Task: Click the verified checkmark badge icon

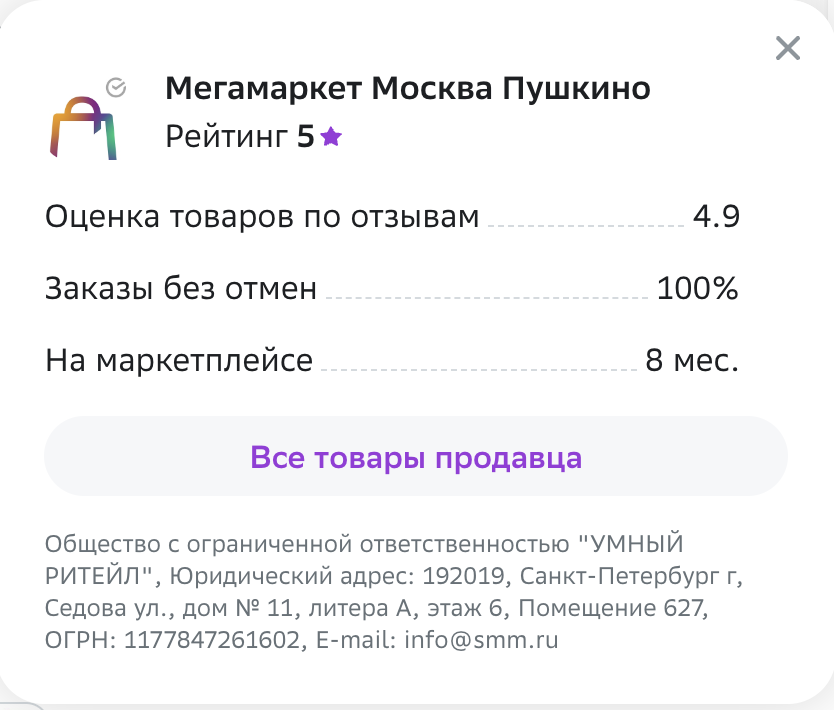Action: point(116,88)
